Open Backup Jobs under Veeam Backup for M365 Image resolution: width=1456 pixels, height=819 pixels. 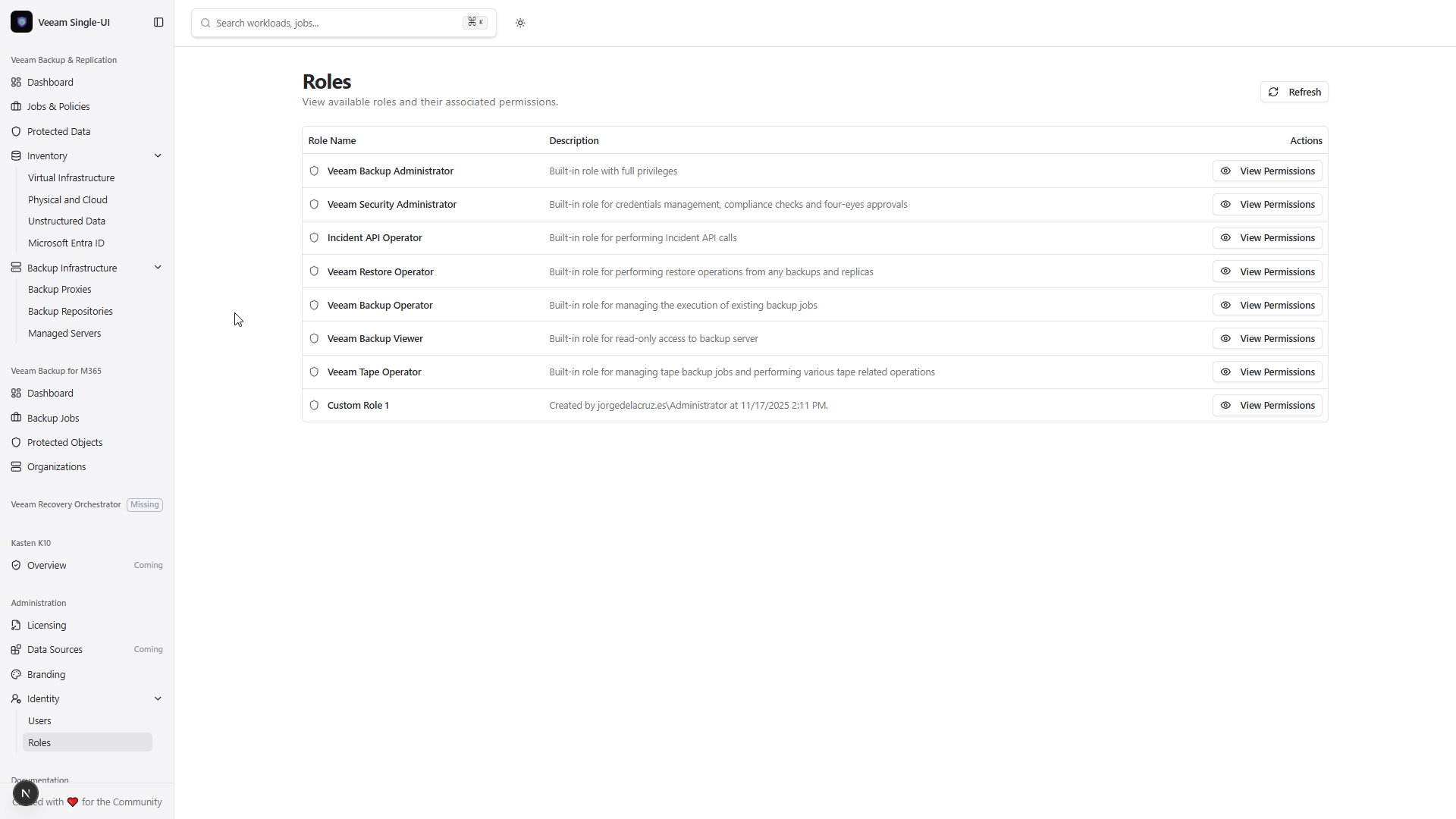pyautogui.click(x=53, y=418)
